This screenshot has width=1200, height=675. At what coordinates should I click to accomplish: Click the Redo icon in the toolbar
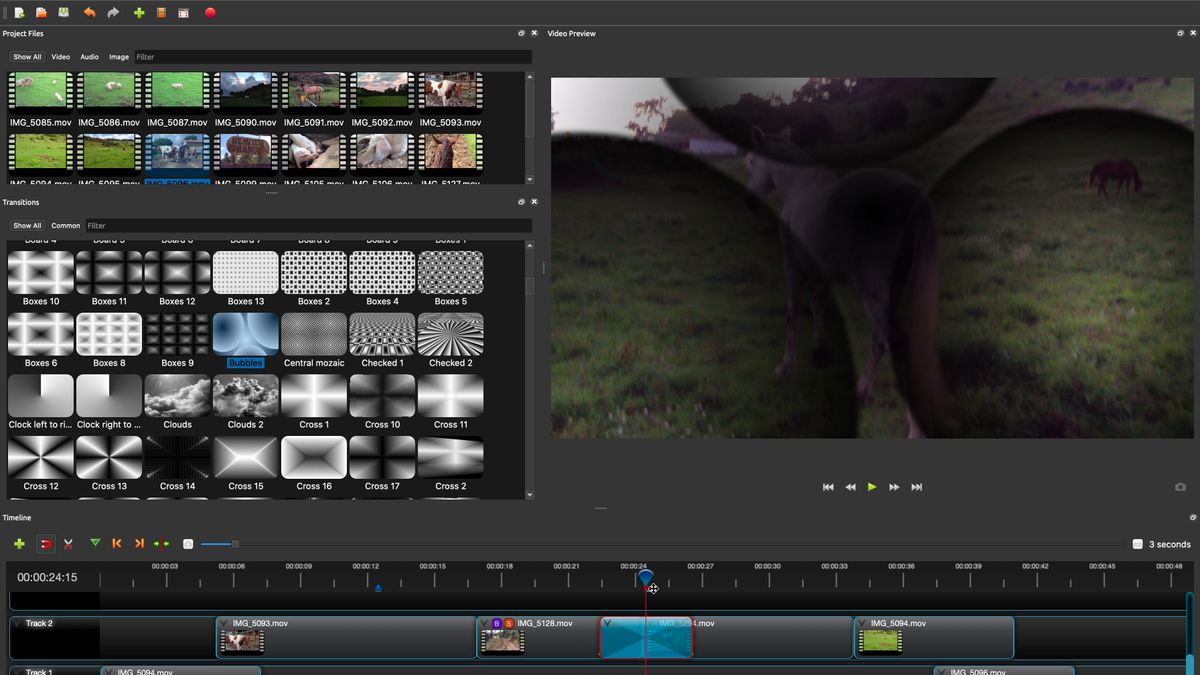[x=112, y=13]
